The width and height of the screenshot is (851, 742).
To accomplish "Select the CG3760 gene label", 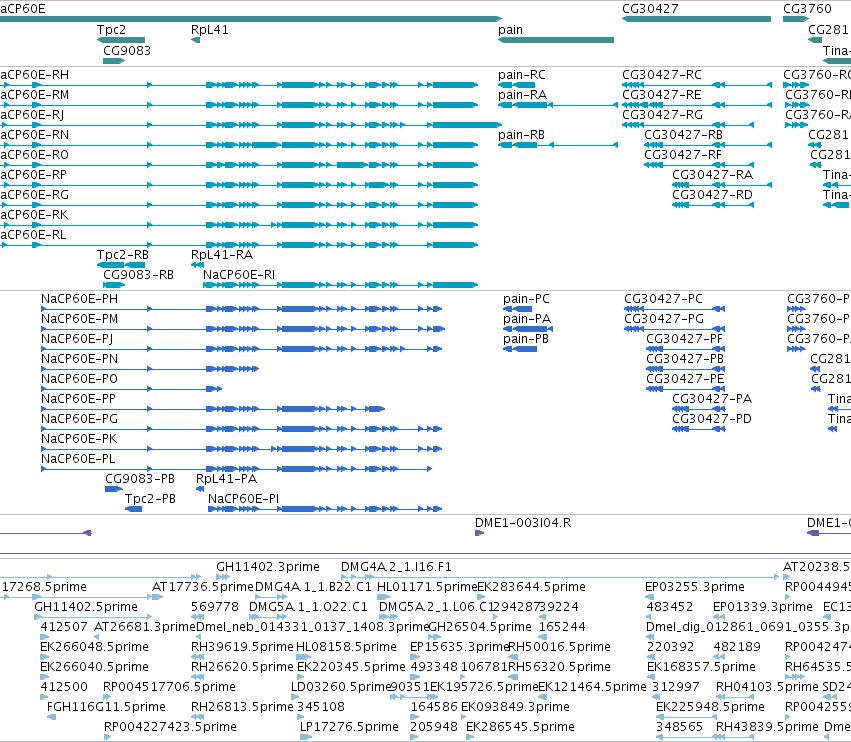I will point(806,9).
